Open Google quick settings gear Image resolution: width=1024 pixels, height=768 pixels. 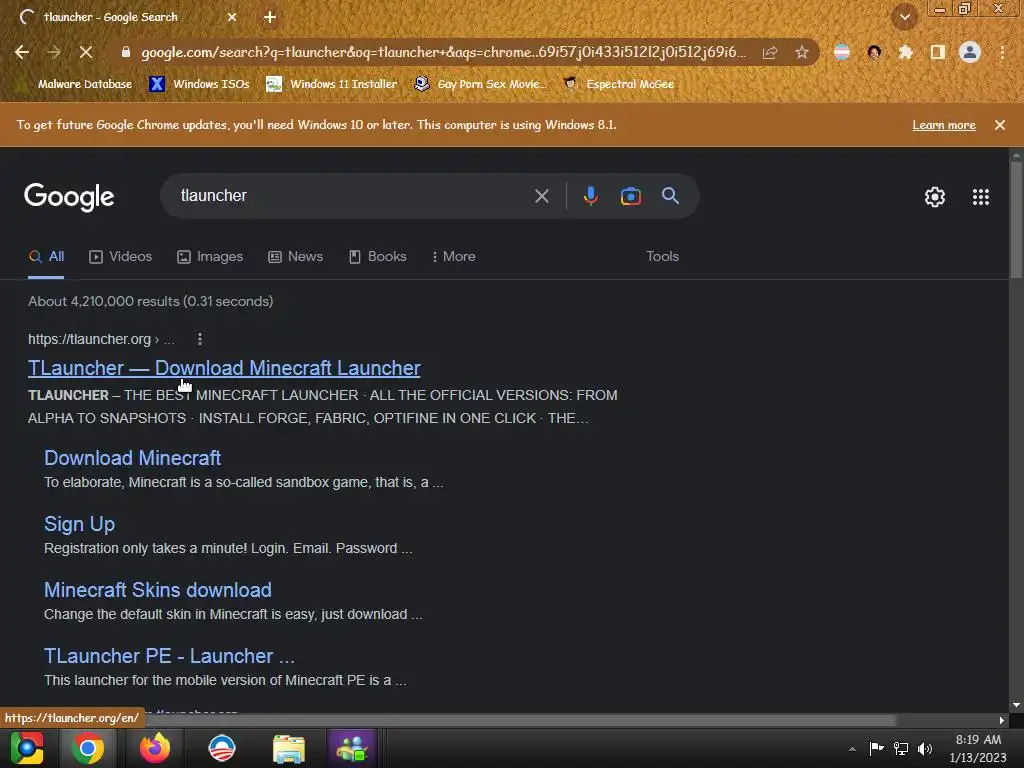(x=935, y=197)
